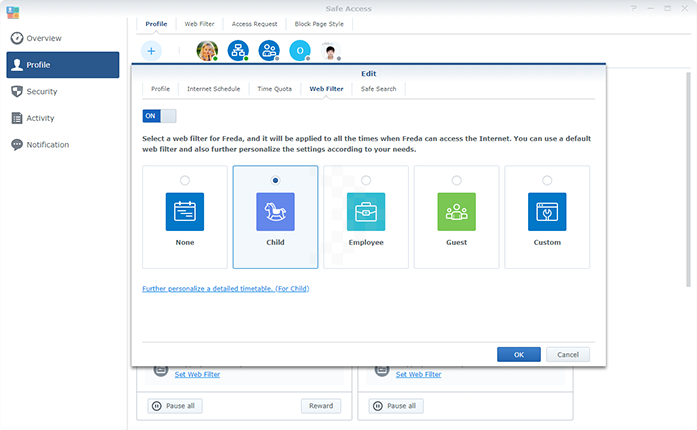The width and height of the screenshot is (697, 430).
Task: Open the Internet Schedule tab
Action: (213, 89)
